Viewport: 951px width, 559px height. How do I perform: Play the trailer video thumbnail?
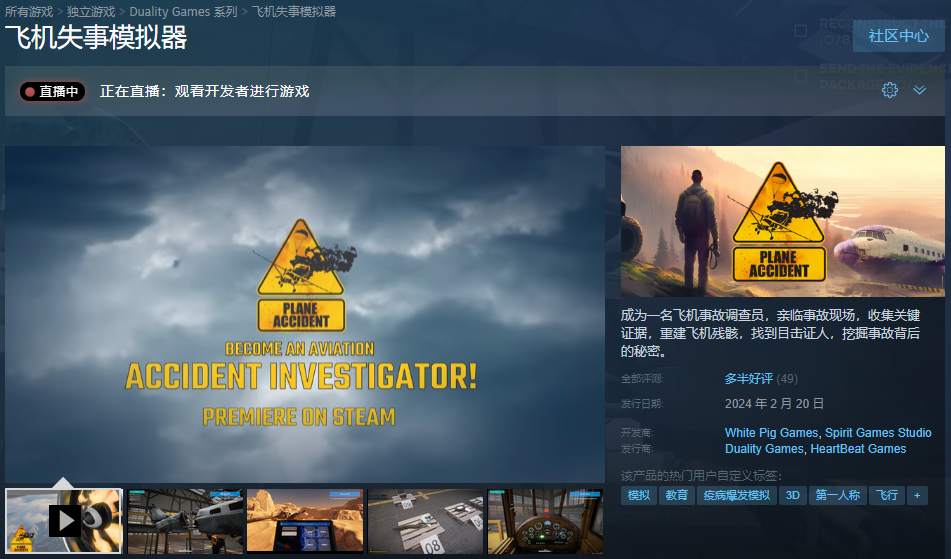[64, 521]
